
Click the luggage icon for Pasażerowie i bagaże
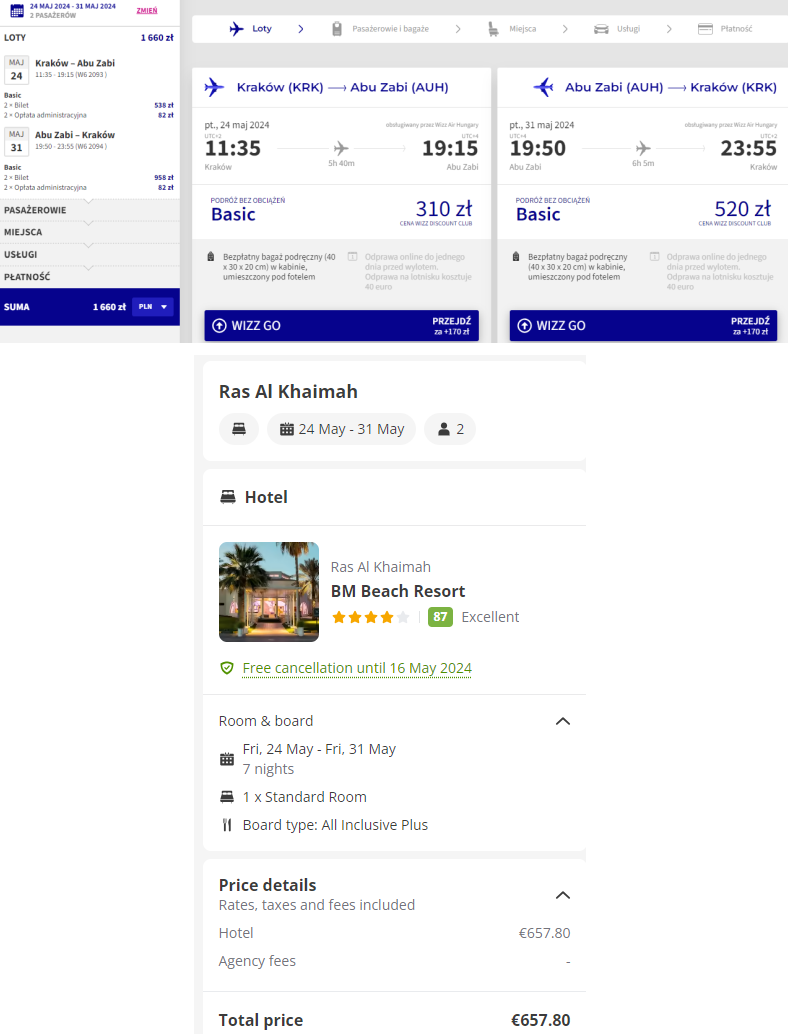coord(337,29)
